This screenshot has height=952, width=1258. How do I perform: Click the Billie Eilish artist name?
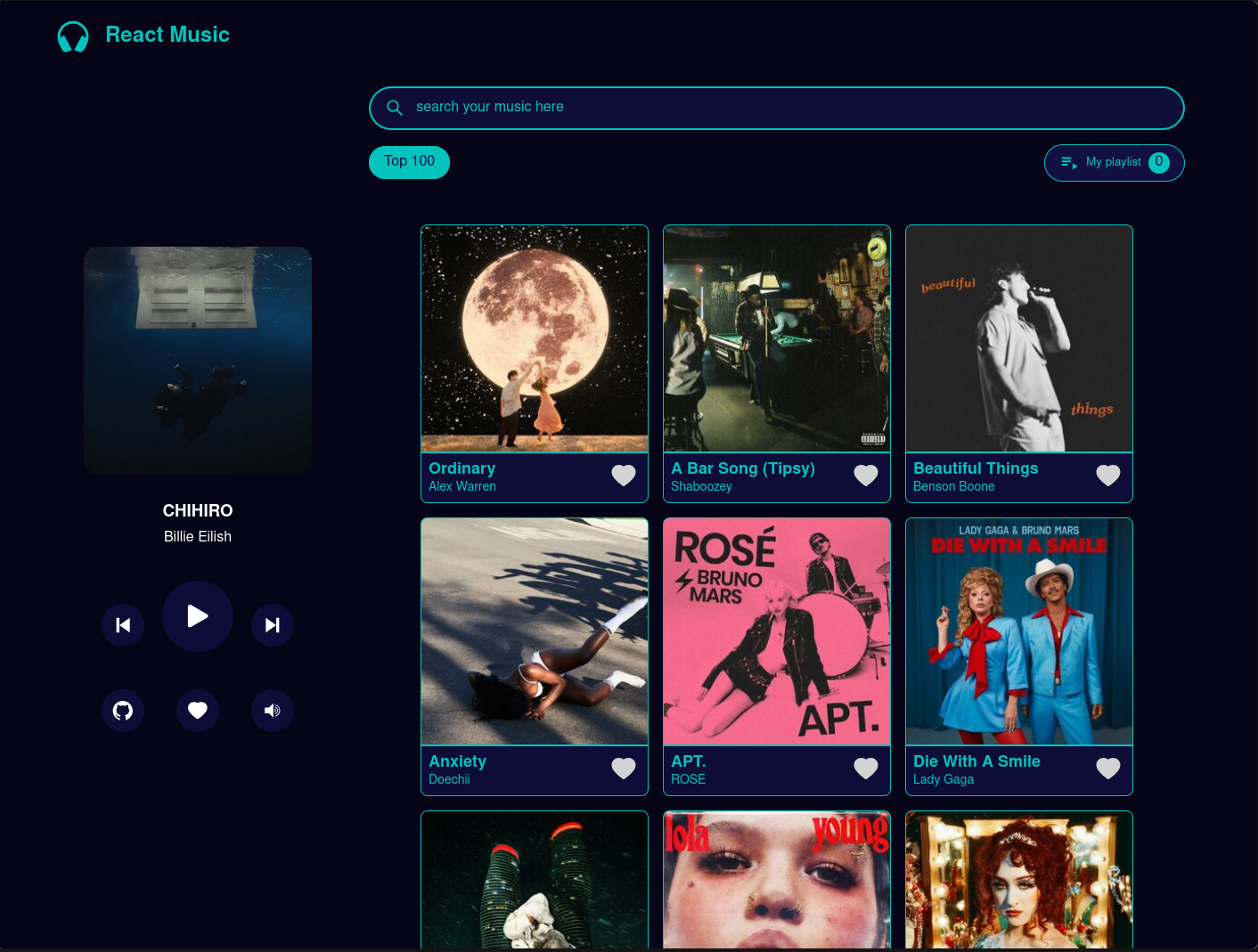(198, 536)
